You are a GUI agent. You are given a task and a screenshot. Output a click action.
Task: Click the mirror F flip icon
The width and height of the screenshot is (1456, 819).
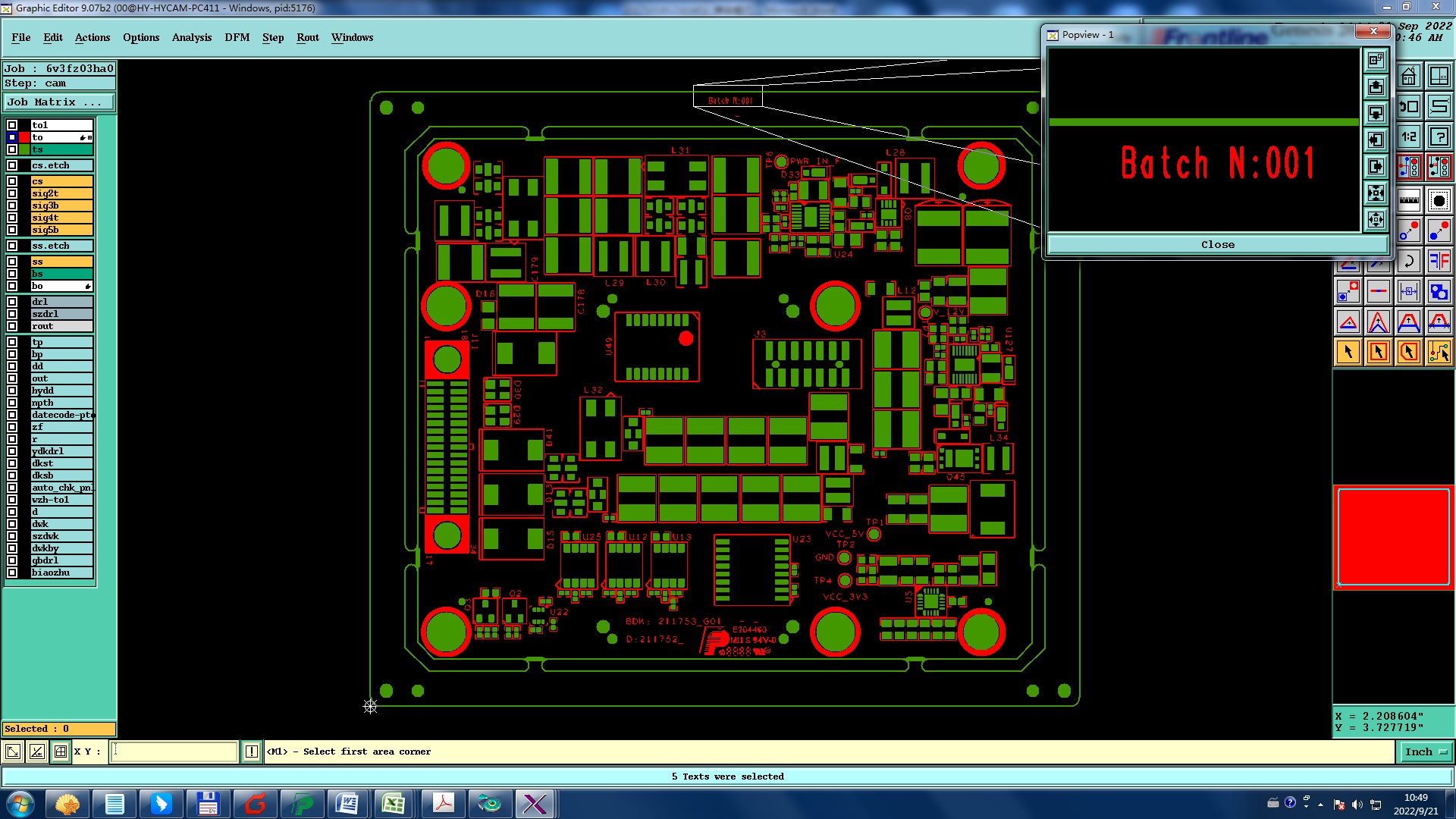[1439, 262]
